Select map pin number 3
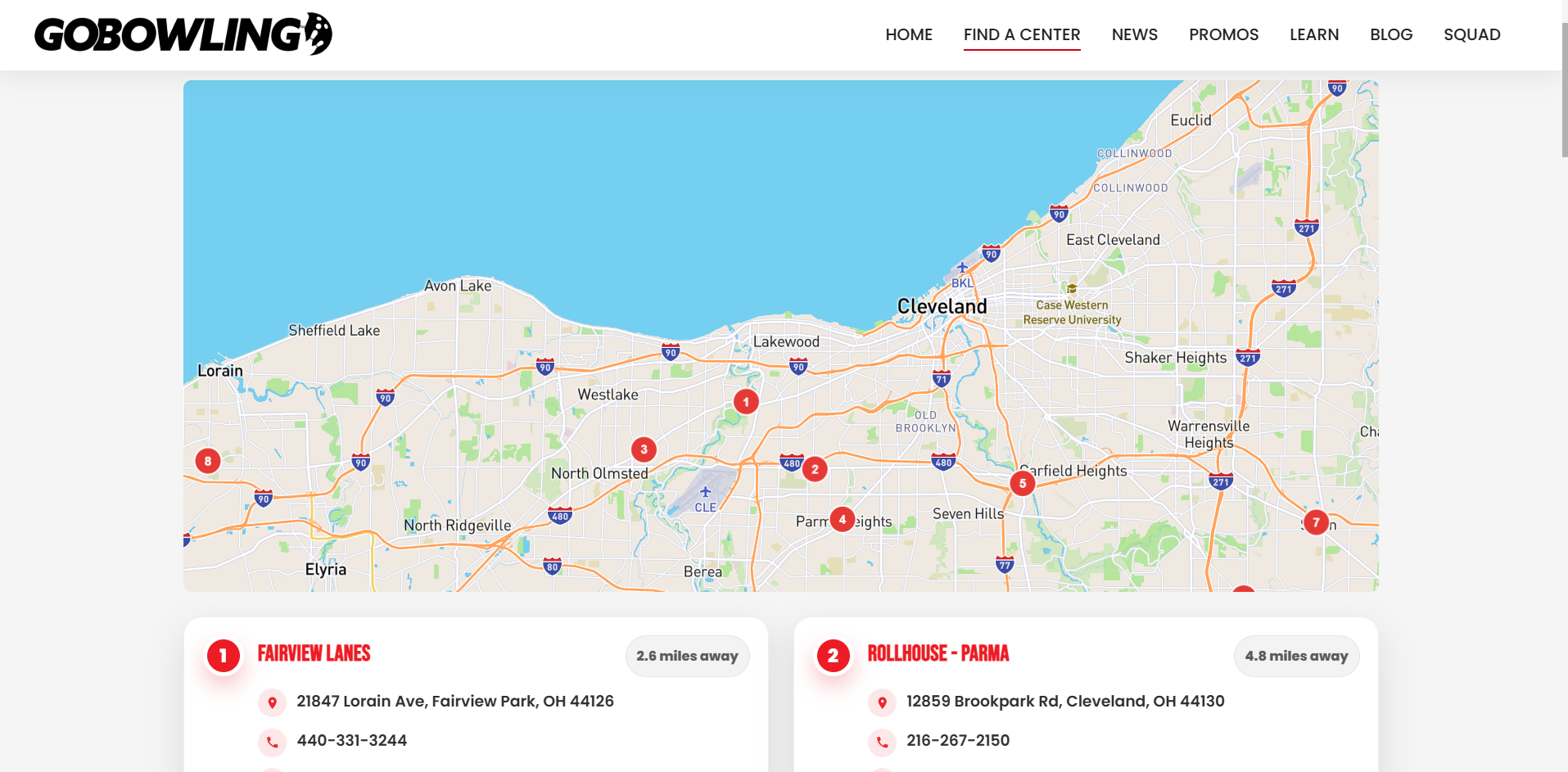Image resolution: width=1568 pixels, height=772 pixels. (x=644, y=449)
